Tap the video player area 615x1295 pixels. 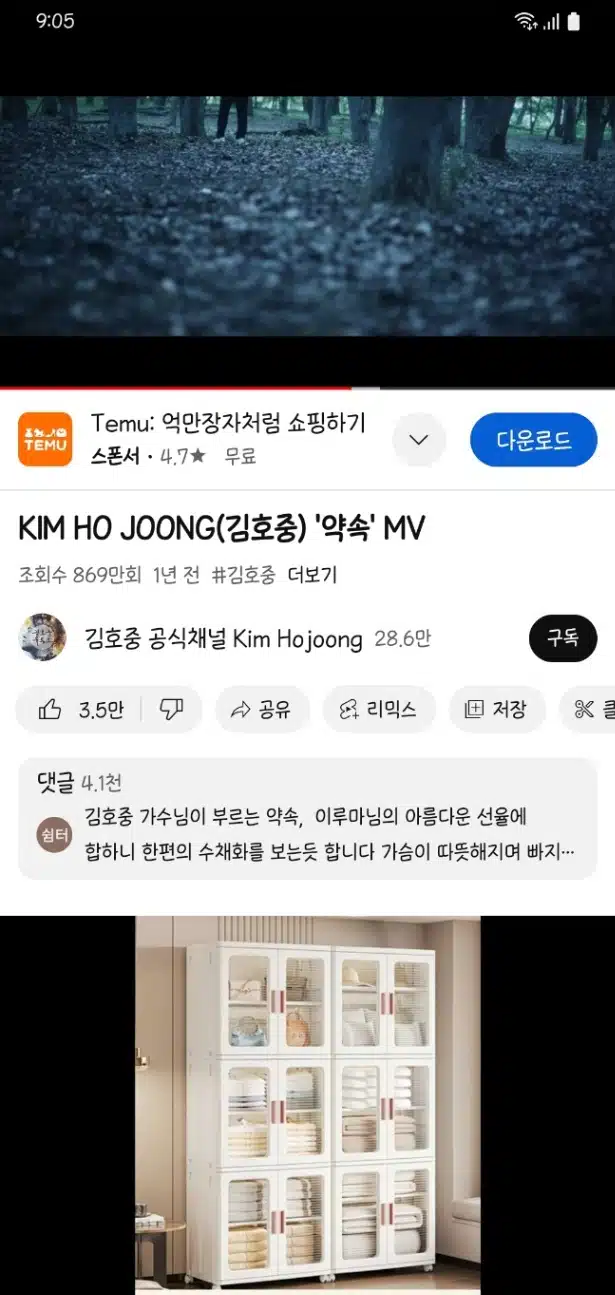coord(307,216)
